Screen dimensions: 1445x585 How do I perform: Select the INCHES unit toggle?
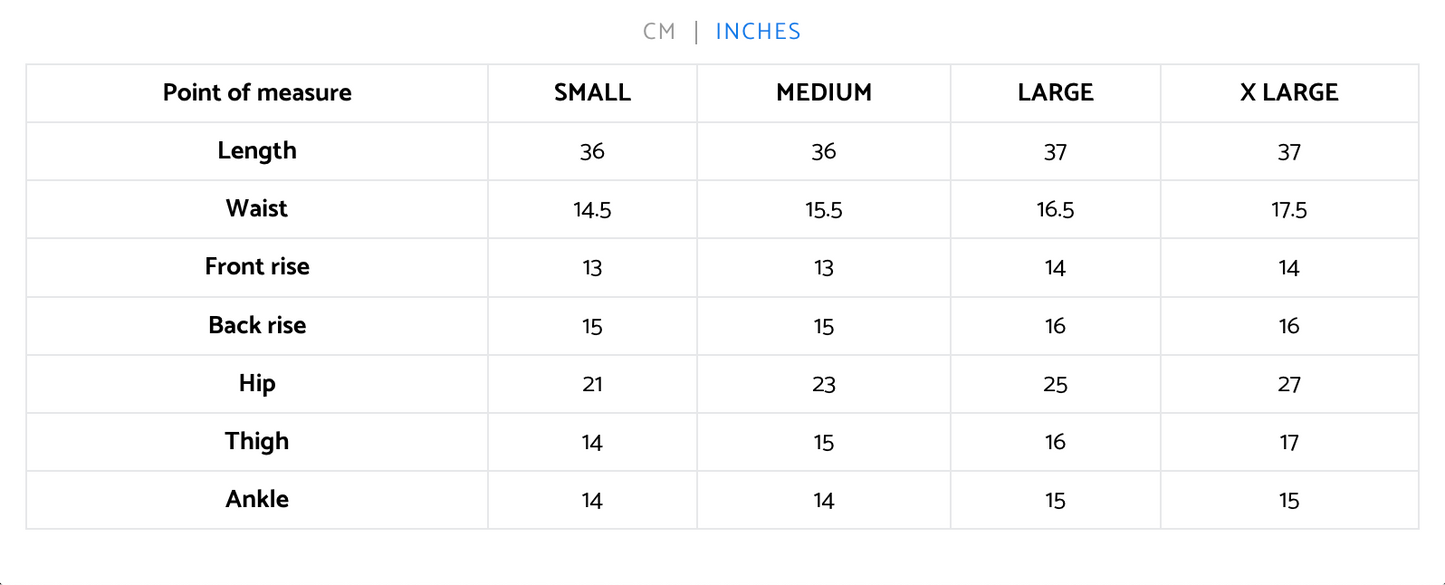758,32
